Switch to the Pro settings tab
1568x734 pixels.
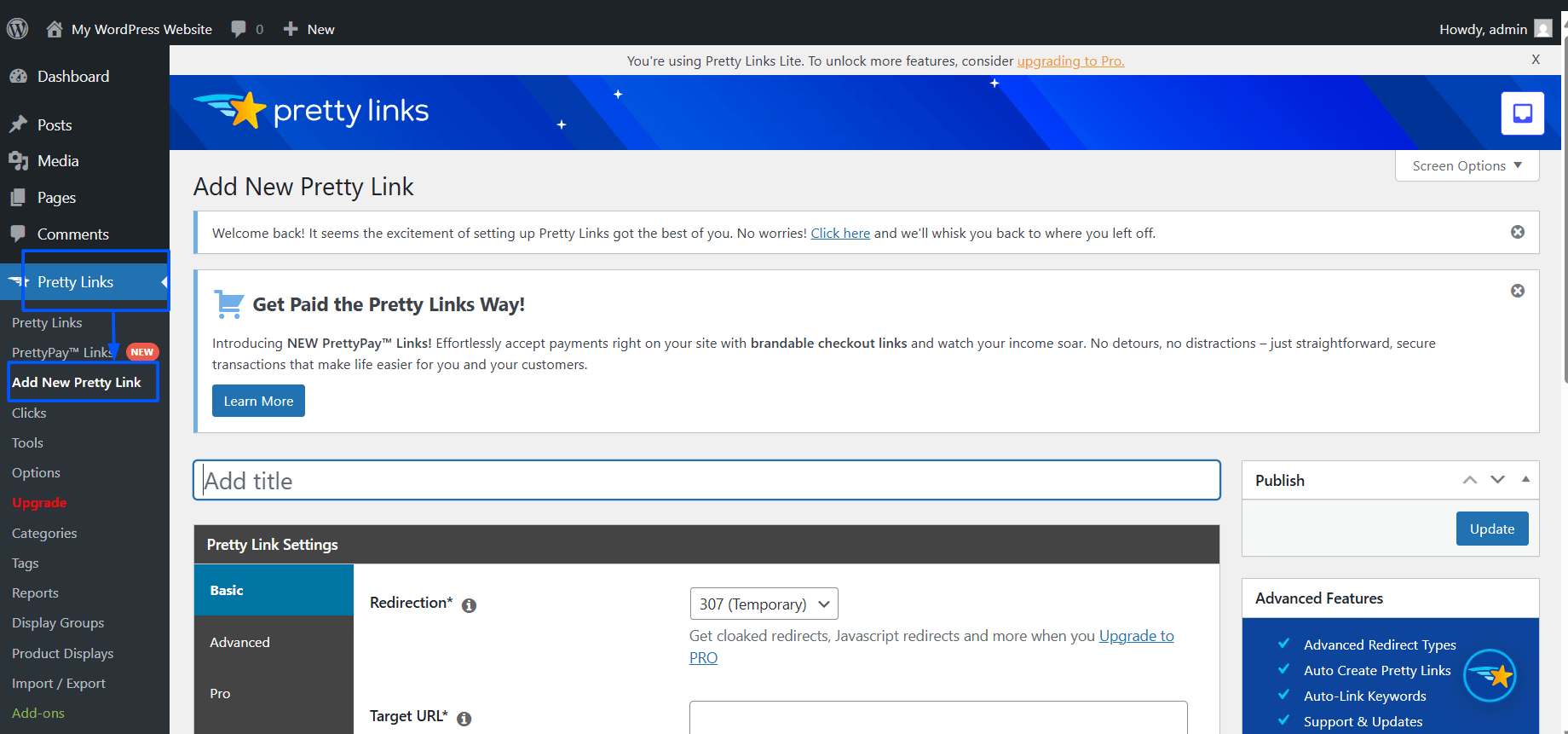[x=274, y=693]
